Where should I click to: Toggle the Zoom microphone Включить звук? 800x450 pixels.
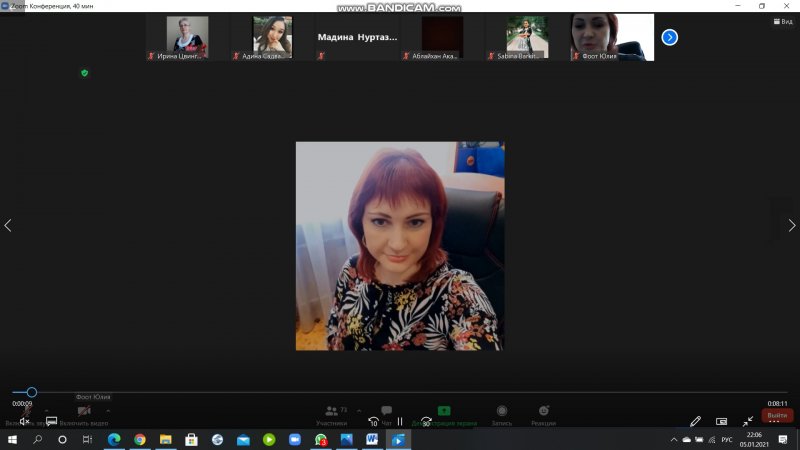pyautogui.click(x=26, y=415)
